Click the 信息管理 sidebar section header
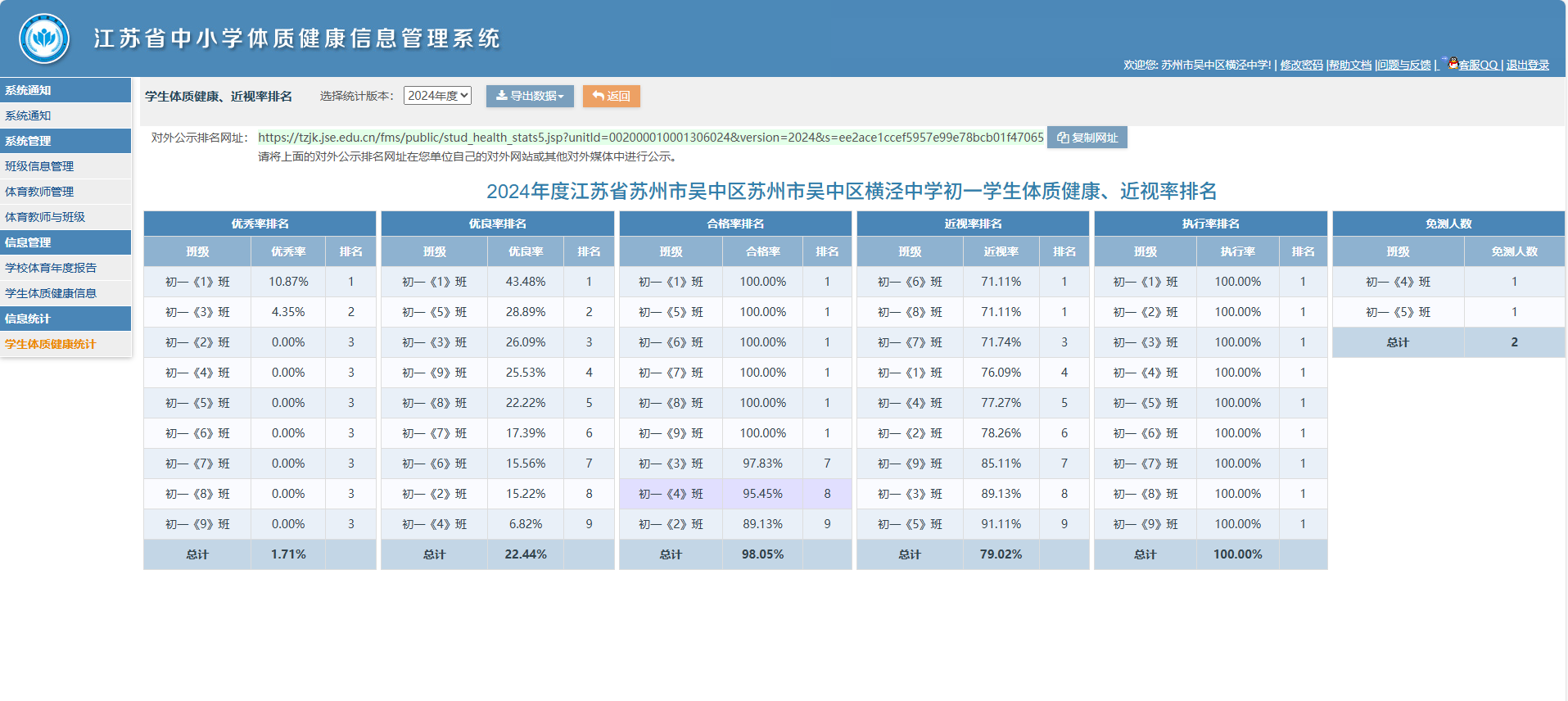This screenshot has width=1568, height=701. click(66, 242)
